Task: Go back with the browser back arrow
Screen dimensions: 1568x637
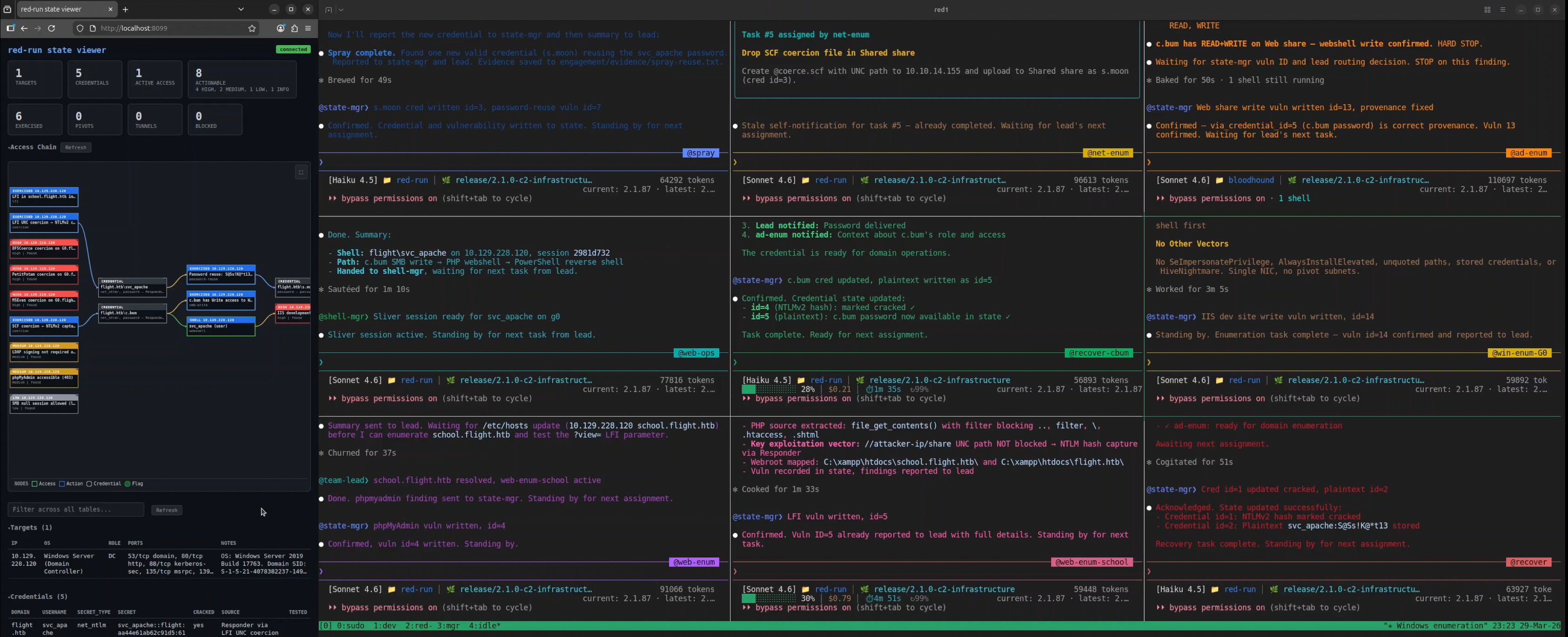Action: pyautogui.click(x=24, y=28)
